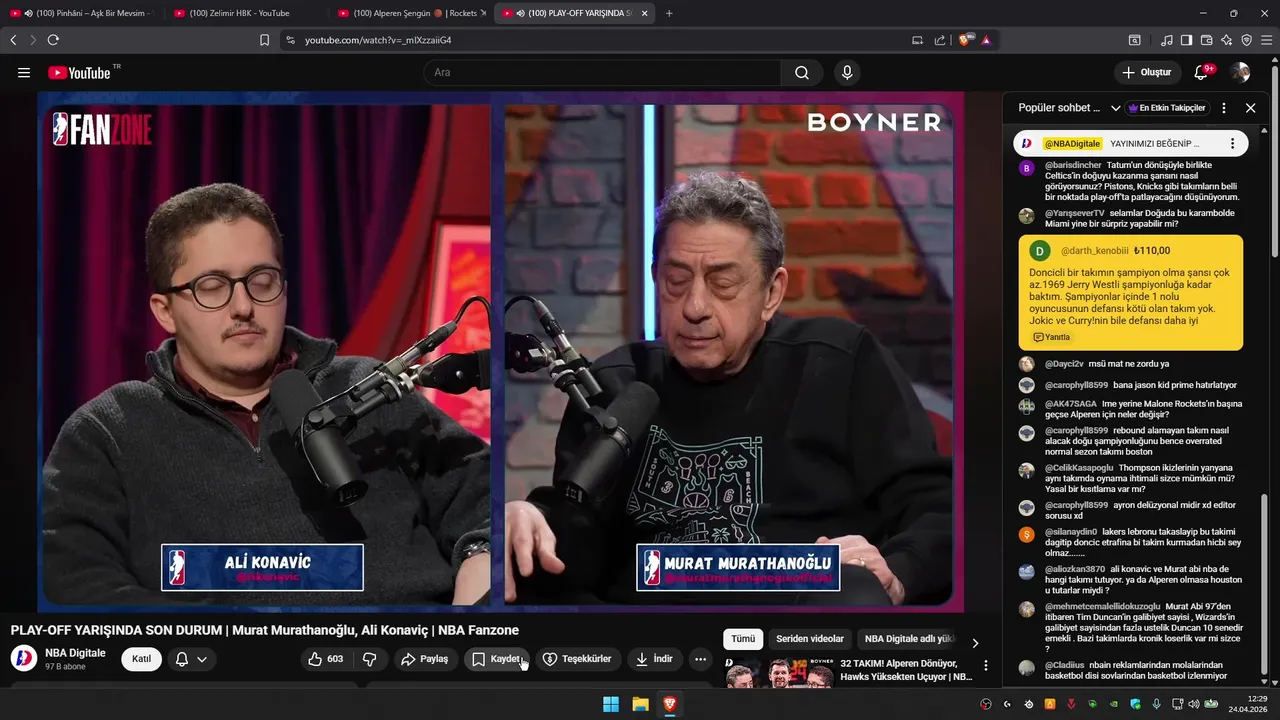Click the Katıl membership button

pyautogui.click(x=141, y=659)
